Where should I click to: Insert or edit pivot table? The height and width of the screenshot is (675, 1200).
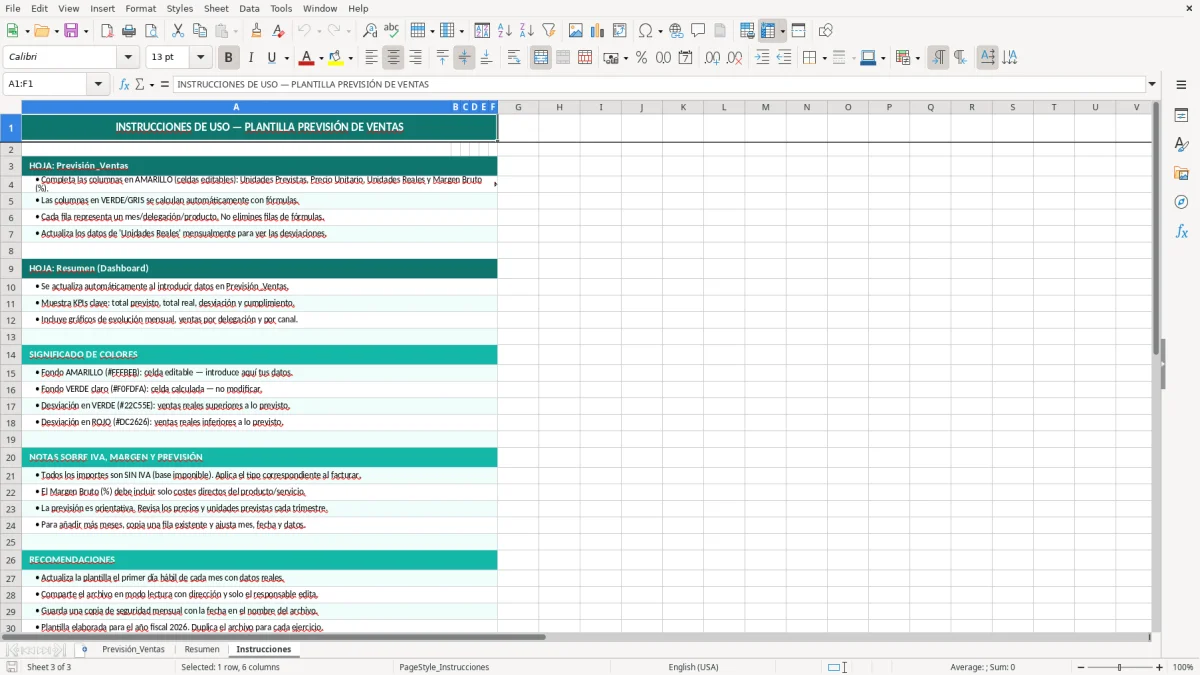click(x=620, y=31)
